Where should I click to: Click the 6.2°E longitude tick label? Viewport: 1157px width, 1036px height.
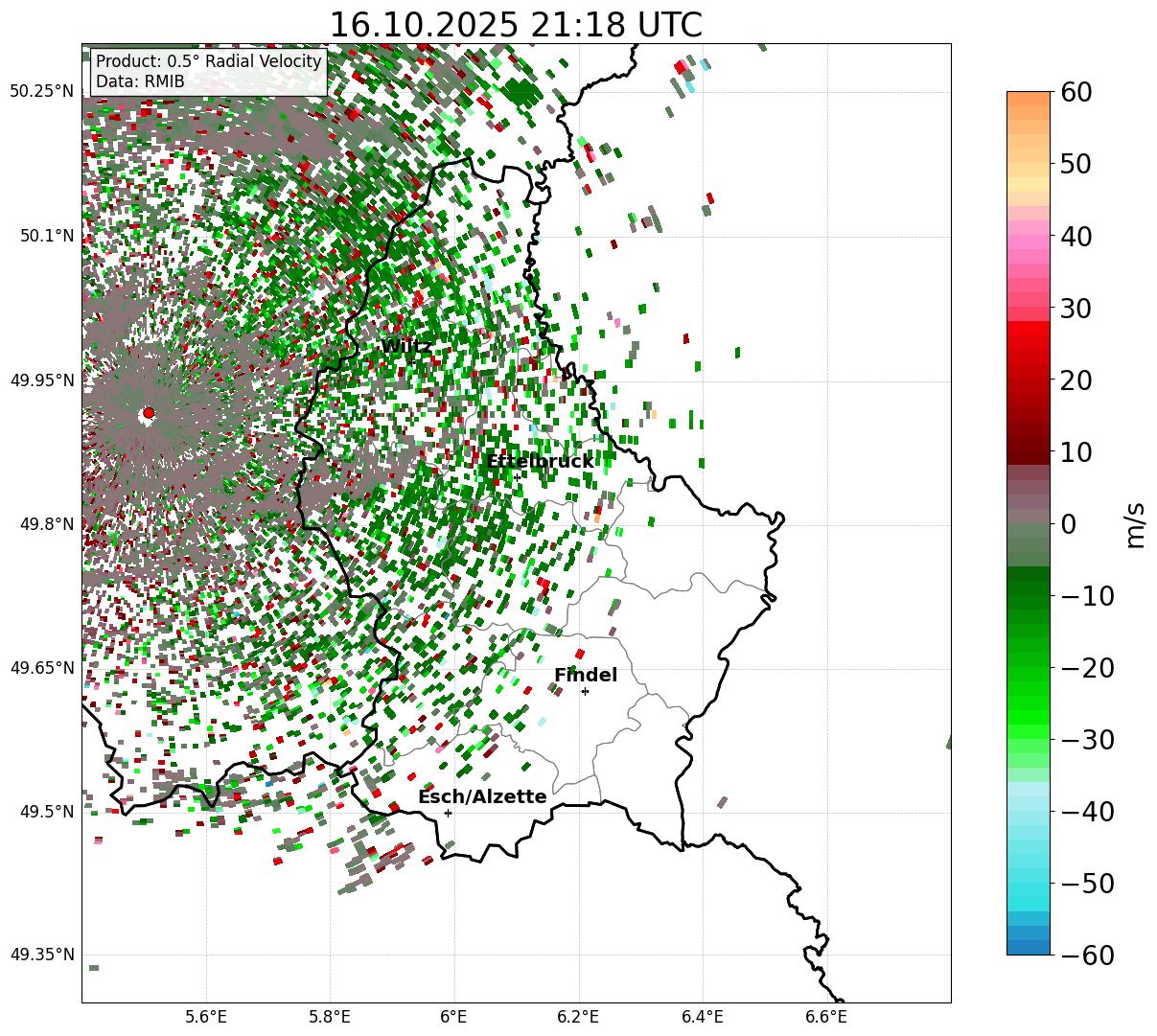click(579, 1018)
